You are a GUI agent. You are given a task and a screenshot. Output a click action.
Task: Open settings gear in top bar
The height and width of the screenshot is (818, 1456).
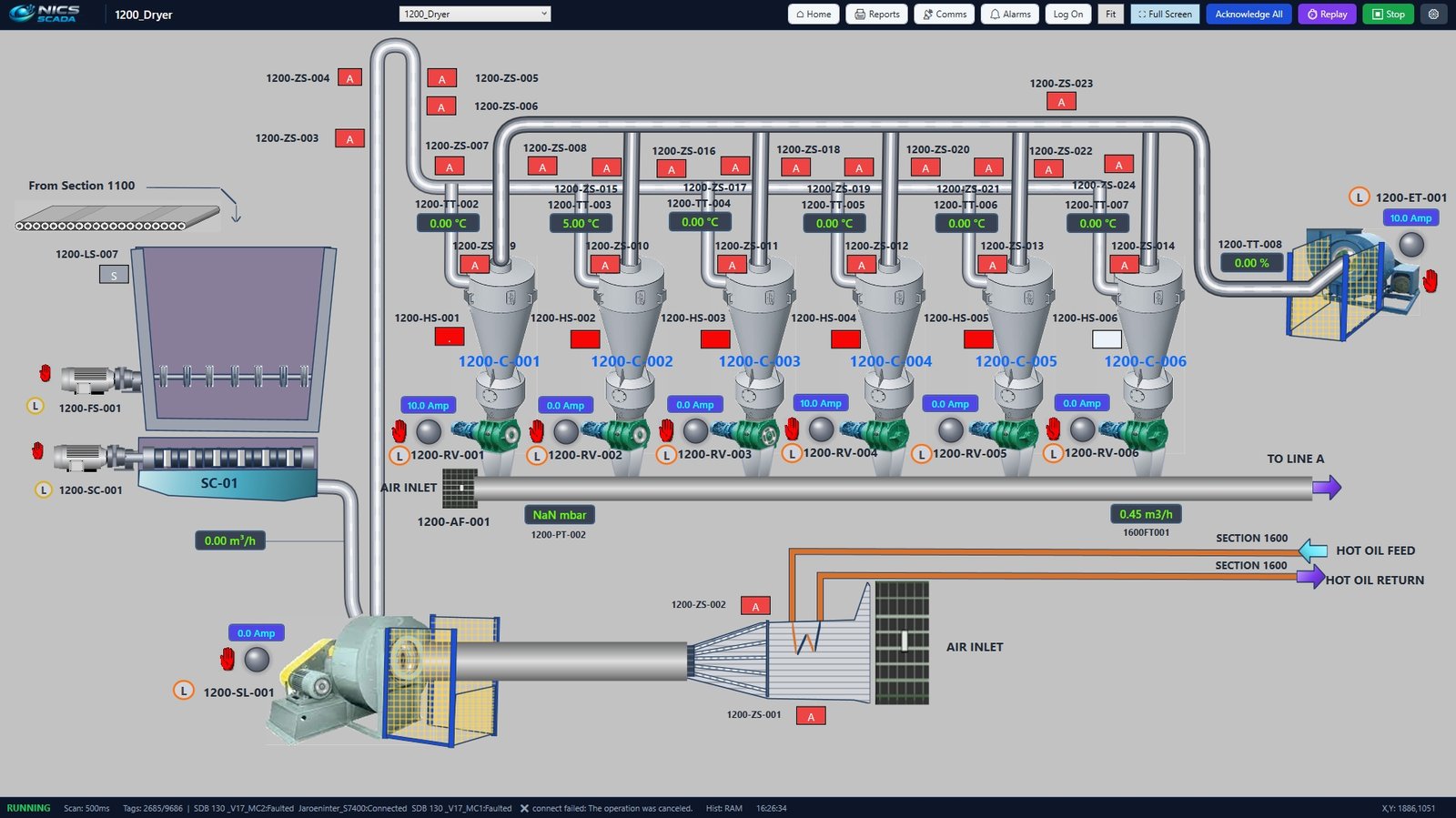pos(1433,14)
